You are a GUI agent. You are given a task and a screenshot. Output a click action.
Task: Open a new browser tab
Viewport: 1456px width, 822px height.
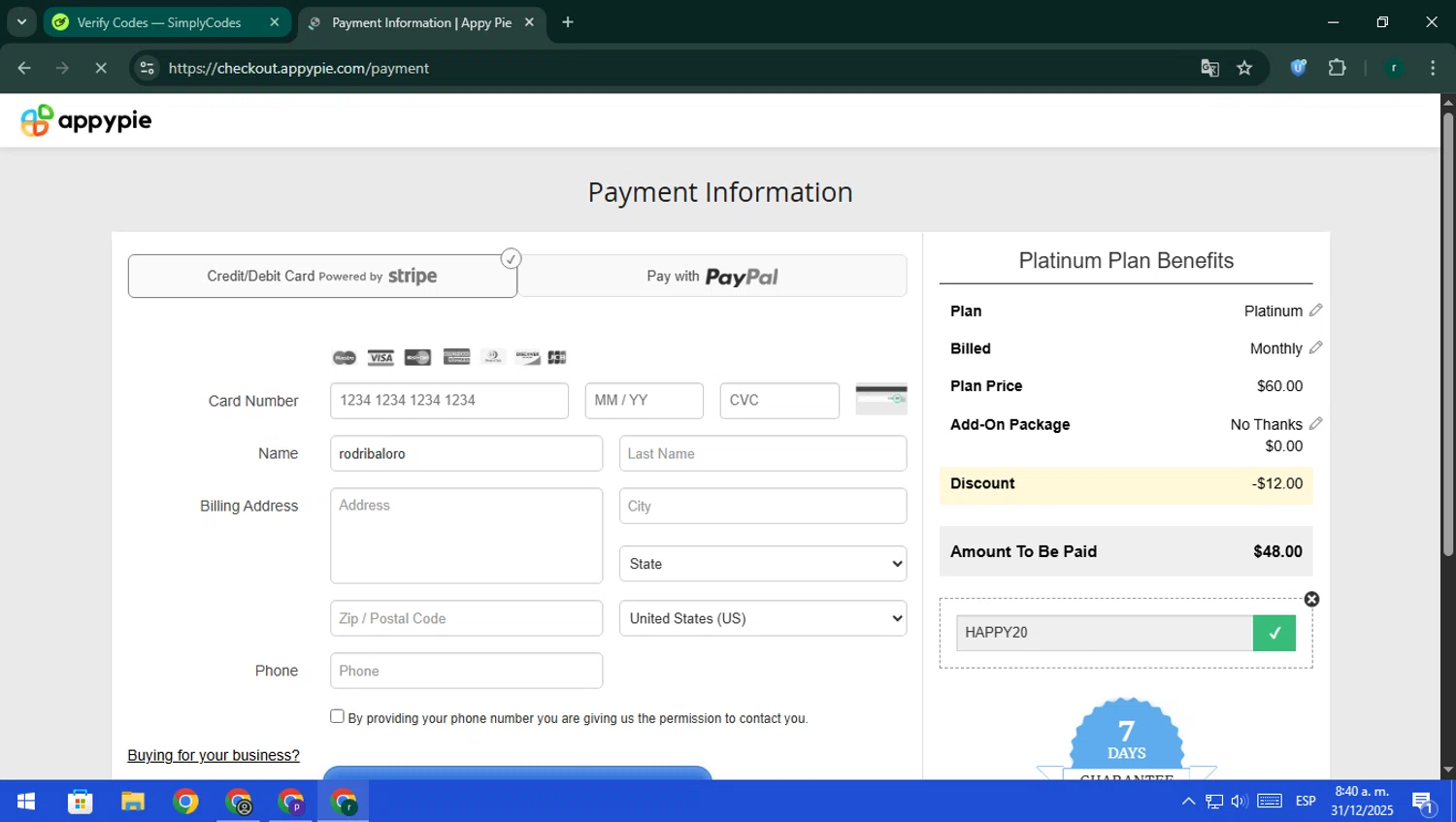pos(568,22)
